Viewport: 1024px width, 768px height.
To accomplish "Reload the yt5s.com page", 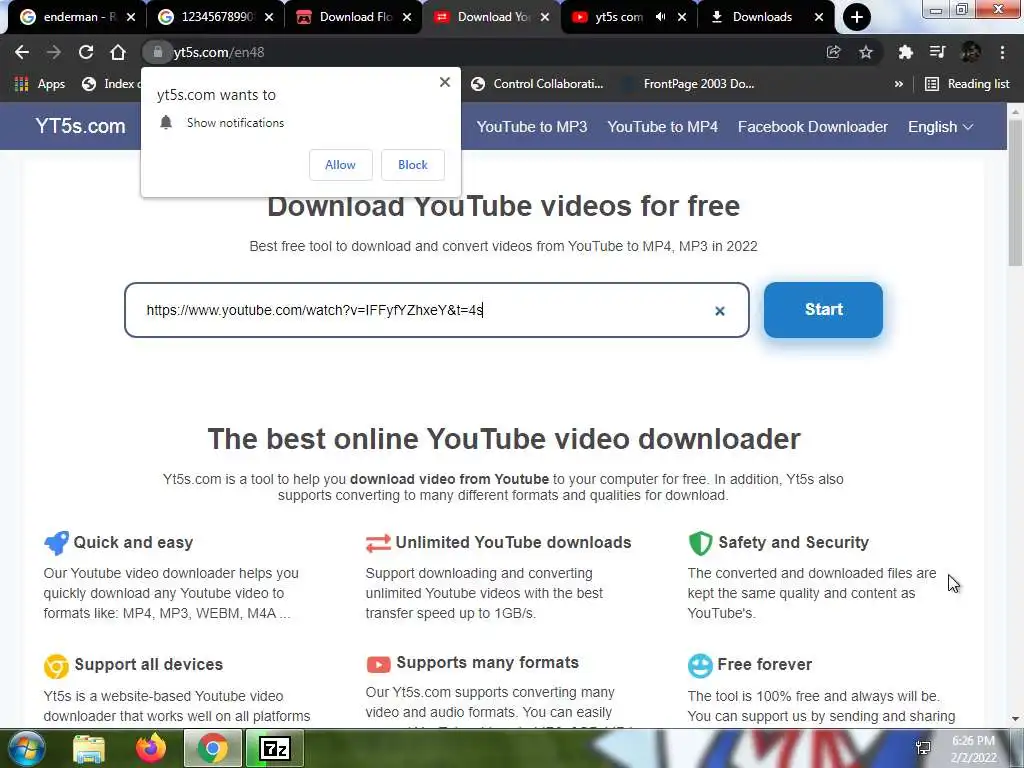I will point(86,52).
